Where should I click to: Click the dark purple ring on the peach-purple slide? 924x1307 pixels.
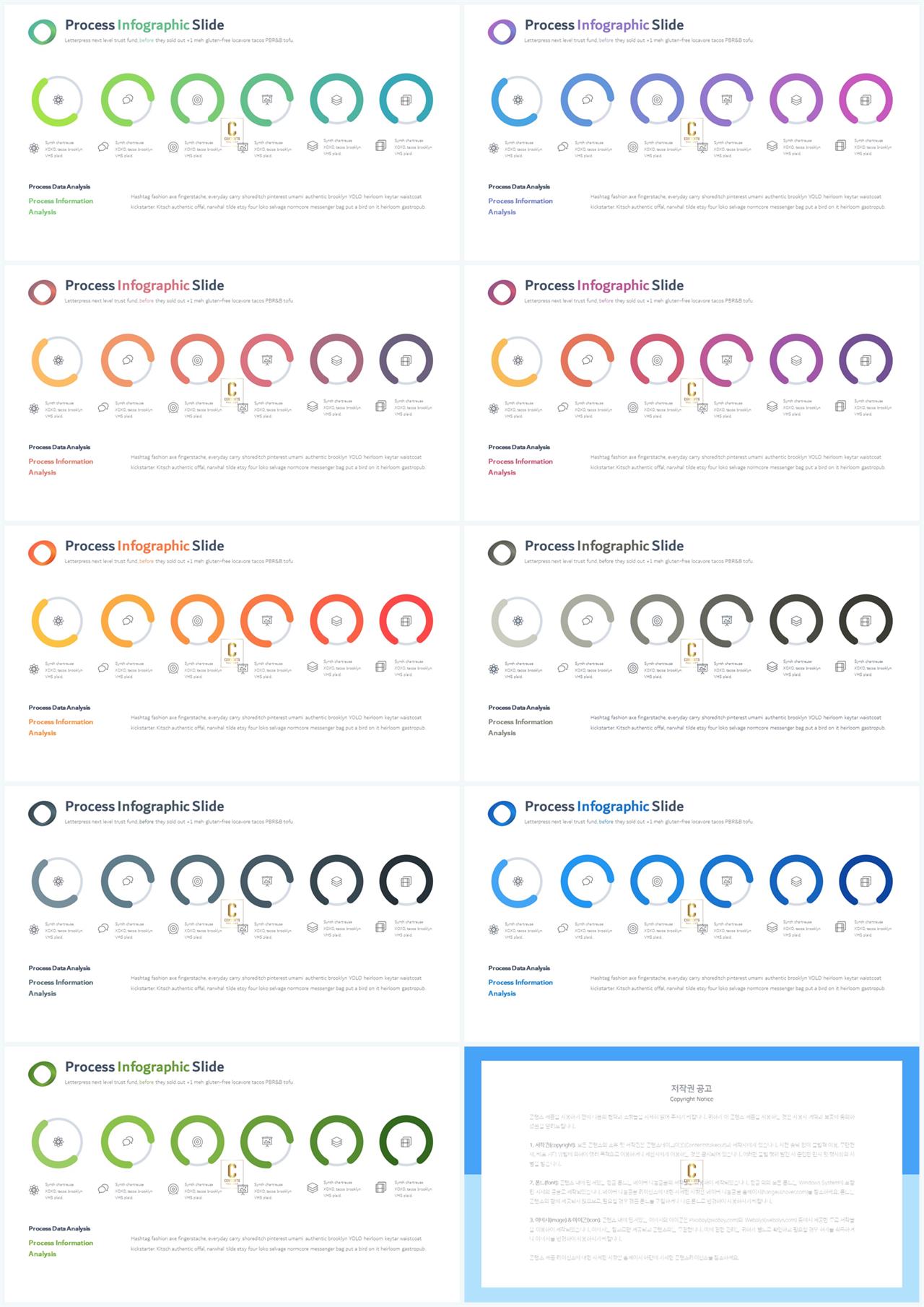pyautogui.click(x=406, y=360)
